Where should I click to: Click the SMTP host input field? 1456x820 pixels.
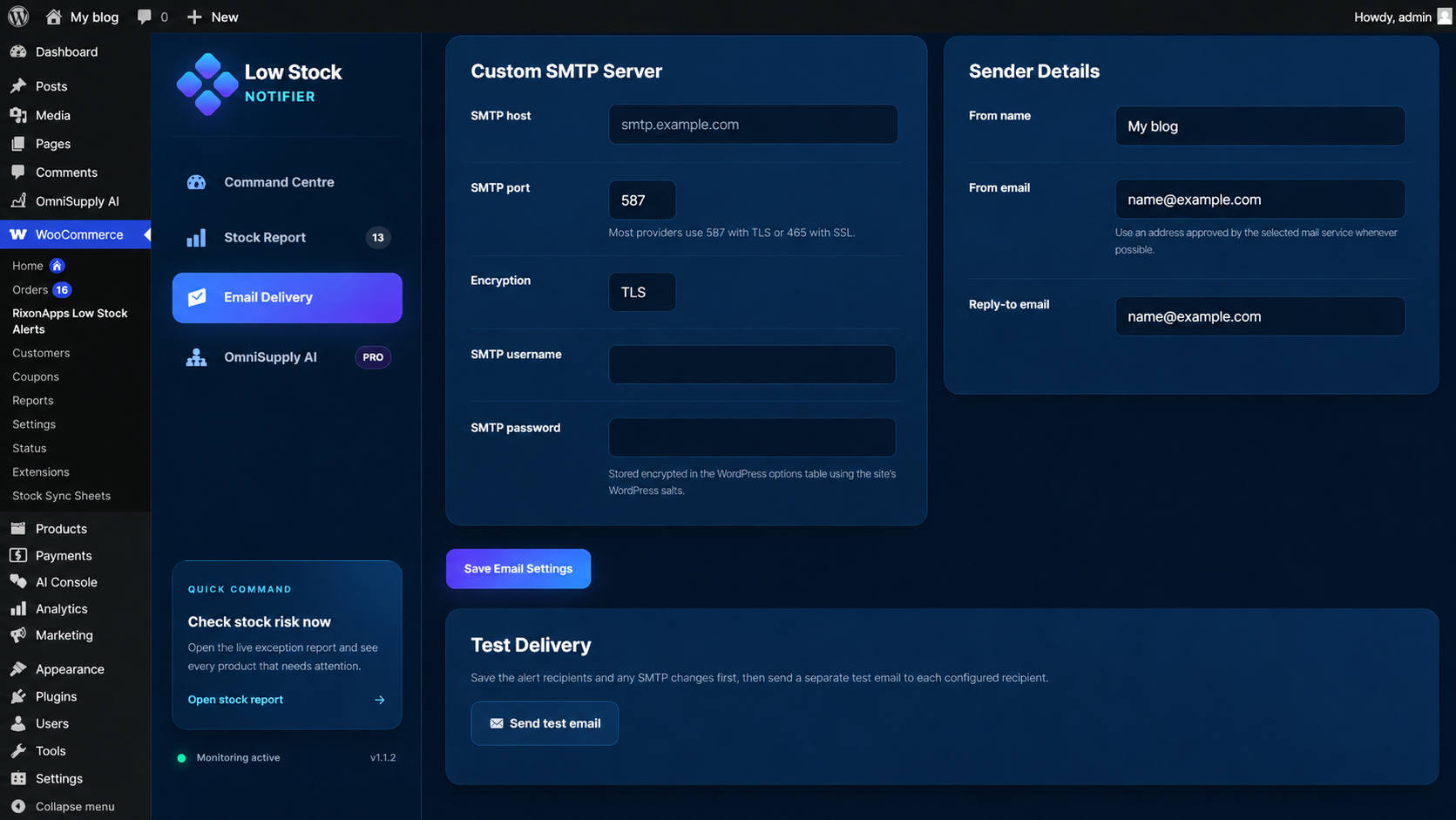point(753,125)
